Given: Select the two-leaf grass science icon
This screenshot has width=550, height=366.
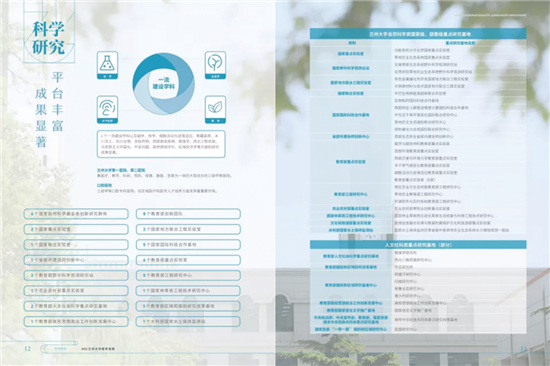Looking at the screenshot, I should (x=215, y=109).
